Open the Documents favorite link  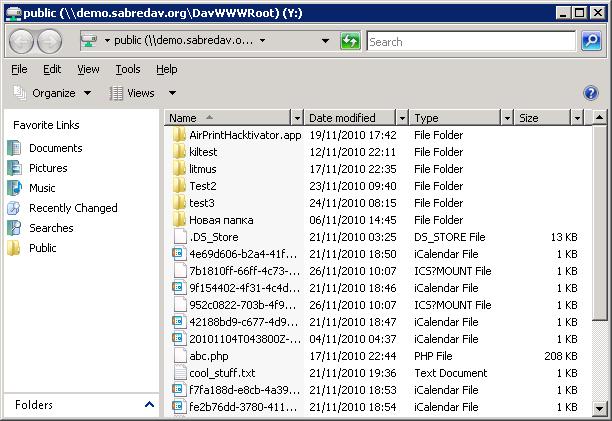coord(56,148)
